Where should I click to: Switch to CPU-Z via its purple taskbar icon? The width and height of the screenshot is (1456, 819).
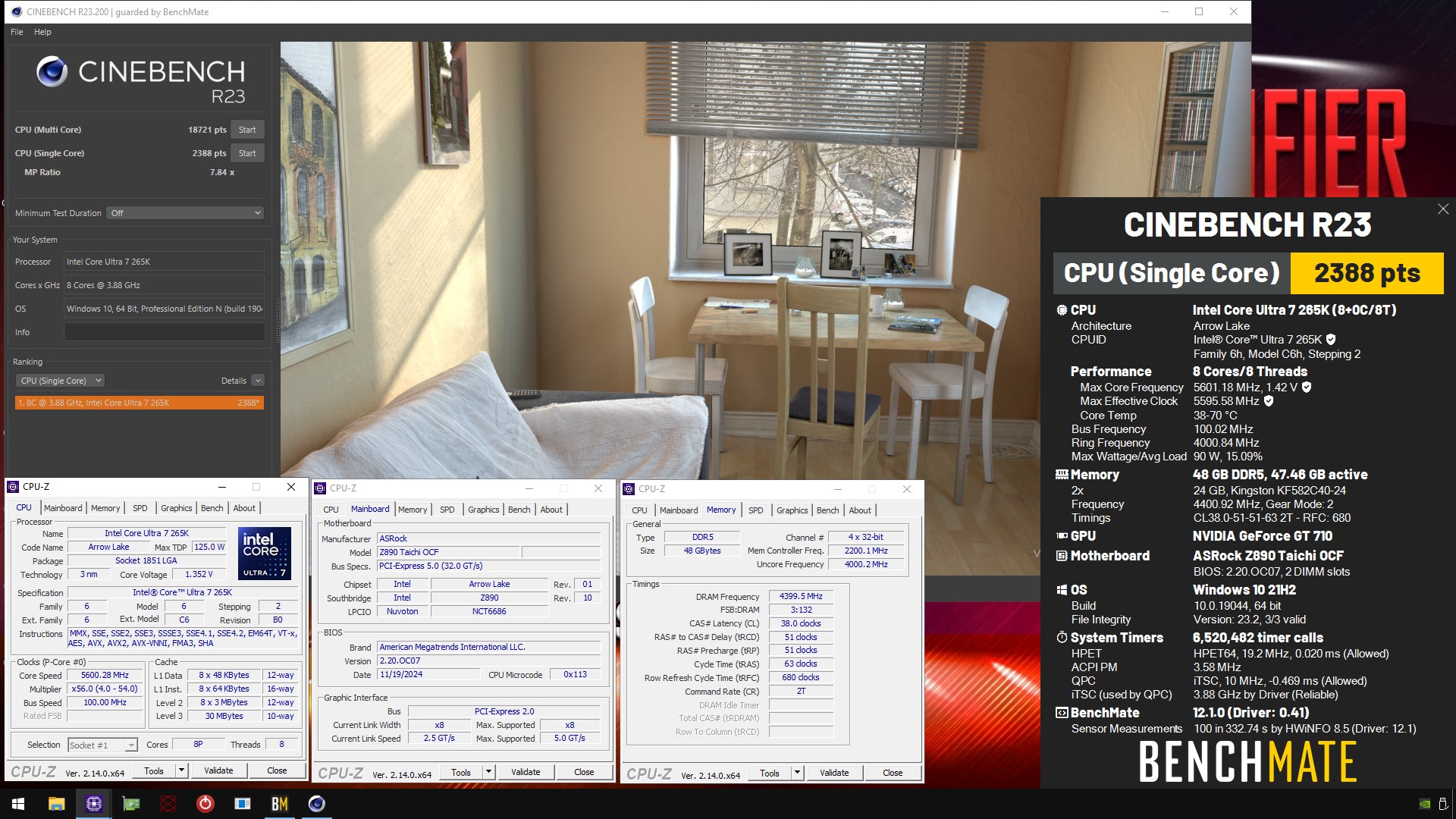click(93, 804)
